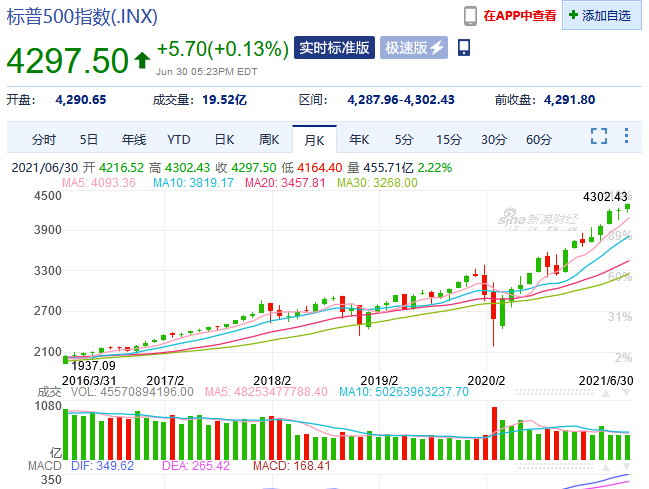
Task: Click the down triangle in the 成交 volume header
Action: point(627,393)
